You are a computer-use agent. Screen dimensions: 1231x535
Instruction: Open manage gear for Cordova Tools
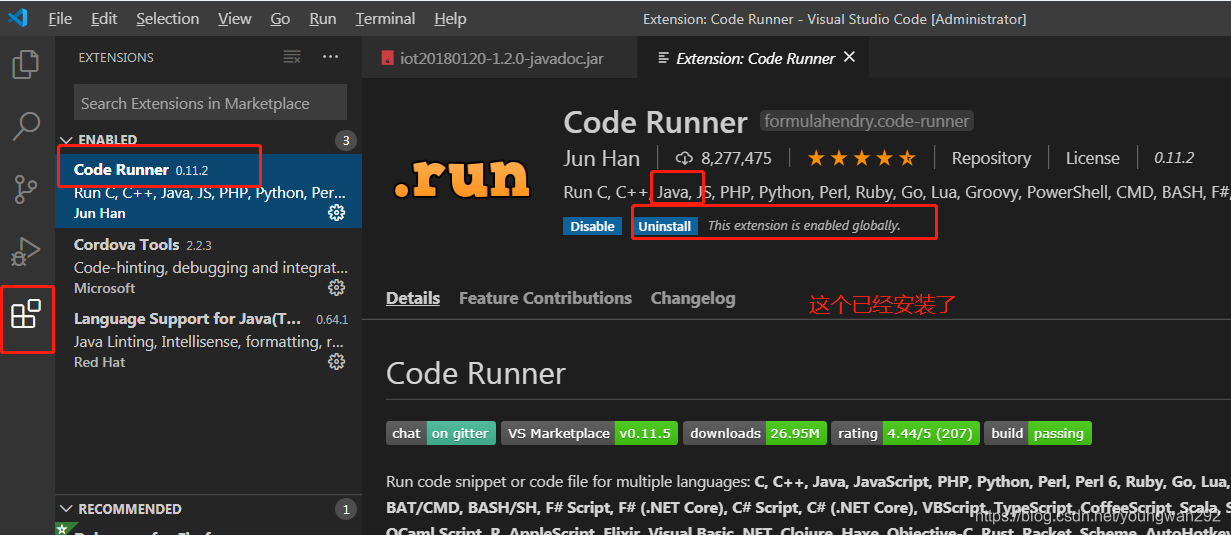point(337,288)
